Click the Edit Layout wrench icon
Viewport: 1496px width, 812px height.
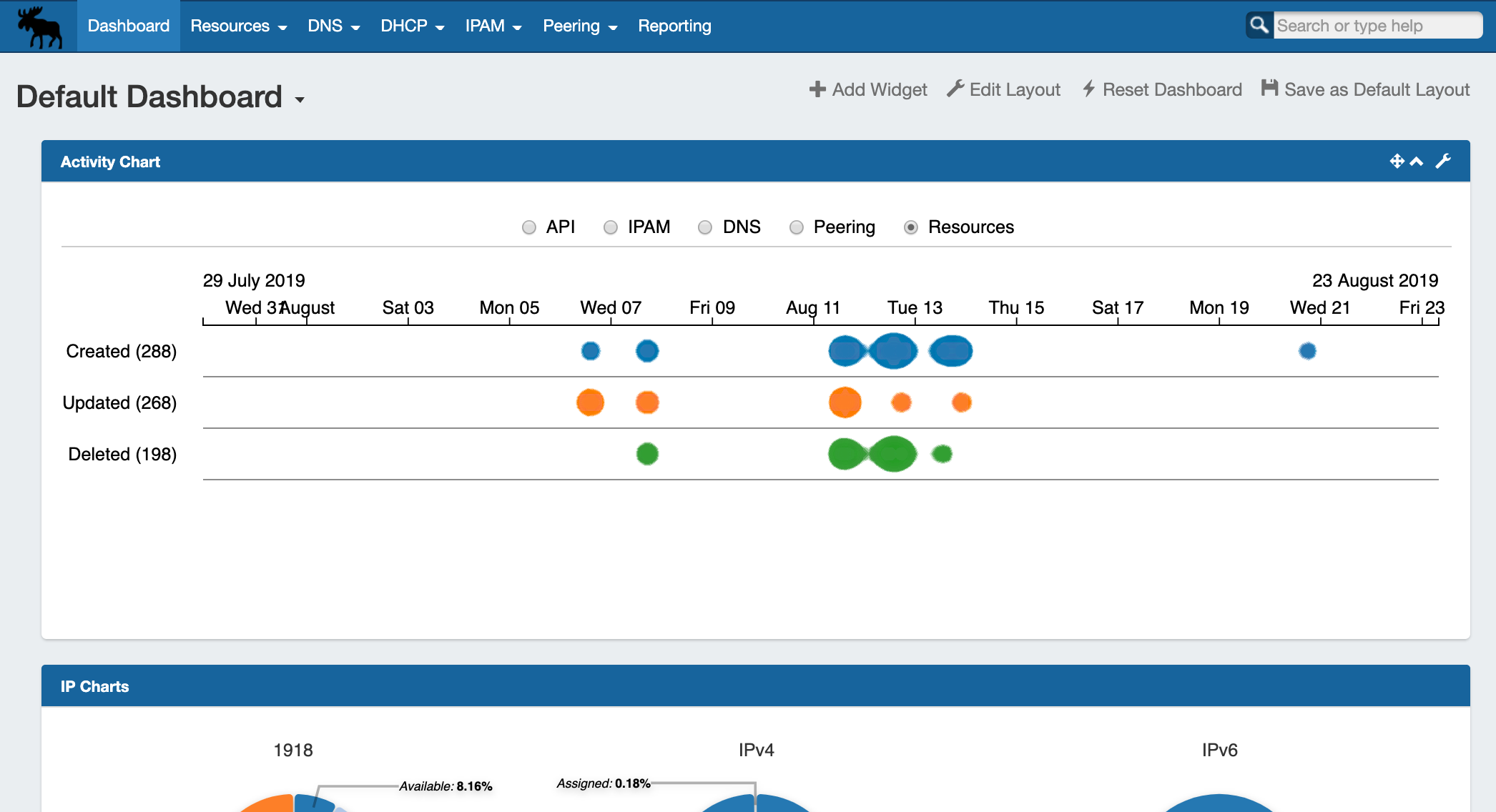955,89
